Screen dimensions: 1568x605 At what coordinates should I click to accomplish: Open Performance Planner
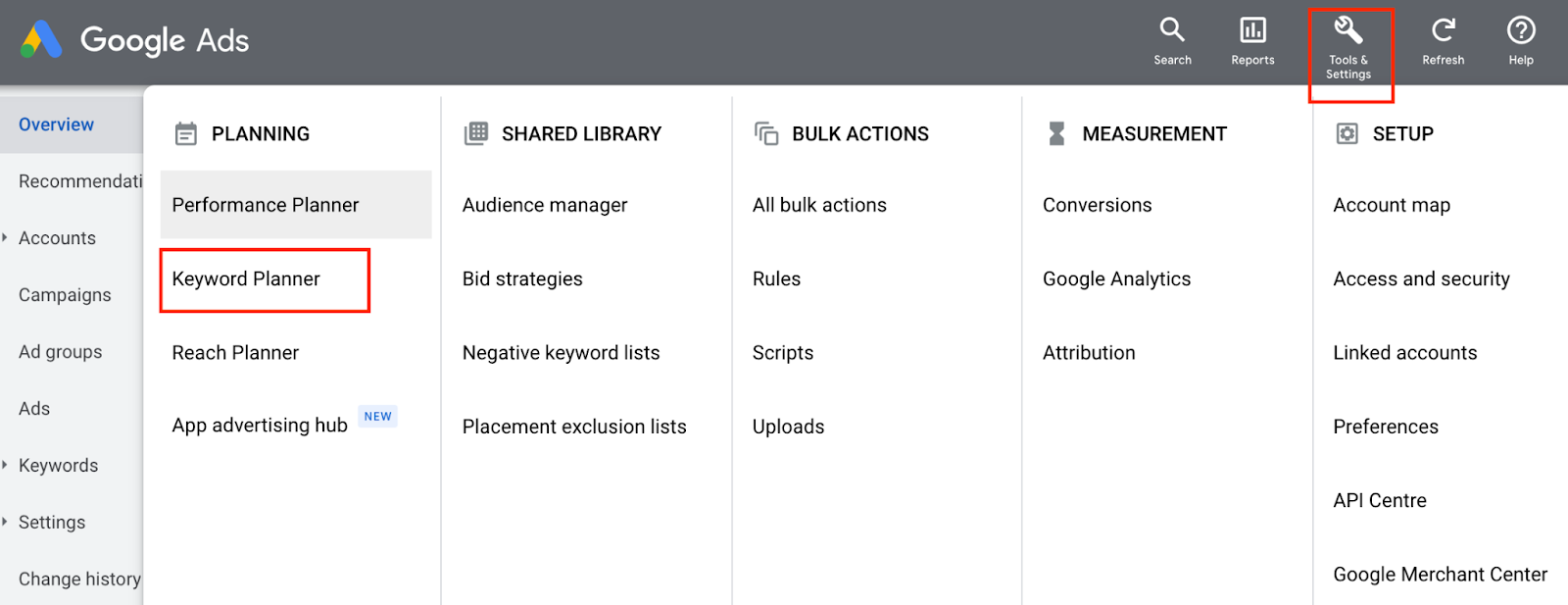click(x=296, y=205)
